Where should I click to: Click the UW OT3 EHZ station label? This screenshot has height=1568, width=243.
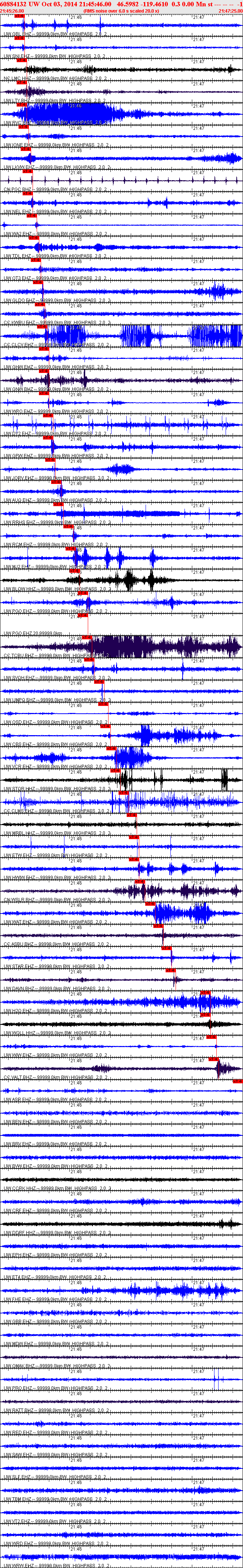pos(55,279)
